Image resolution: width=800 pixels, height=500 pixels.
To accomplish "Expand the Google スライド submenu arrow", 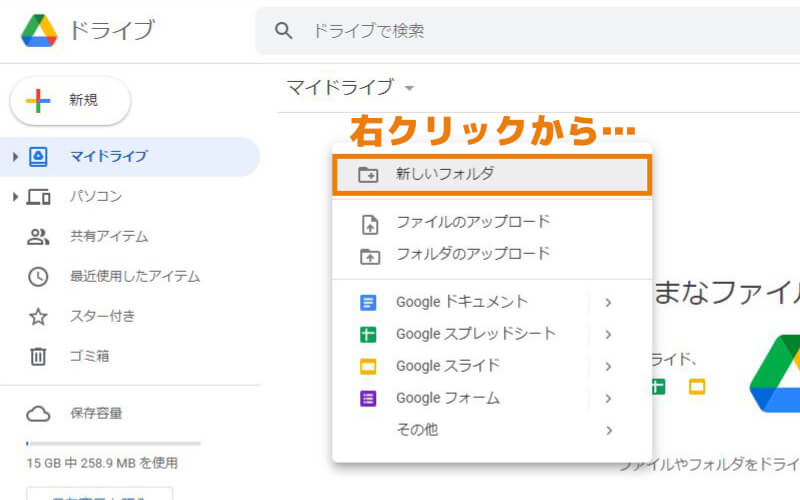I will pos(608,366).
